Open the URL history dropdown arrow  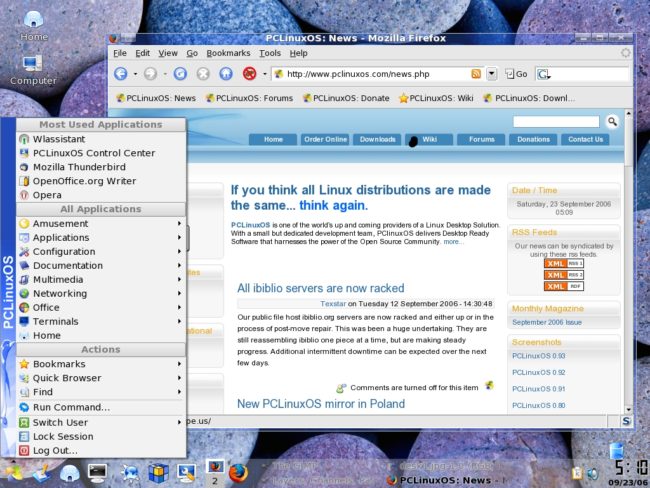(491, 74)
